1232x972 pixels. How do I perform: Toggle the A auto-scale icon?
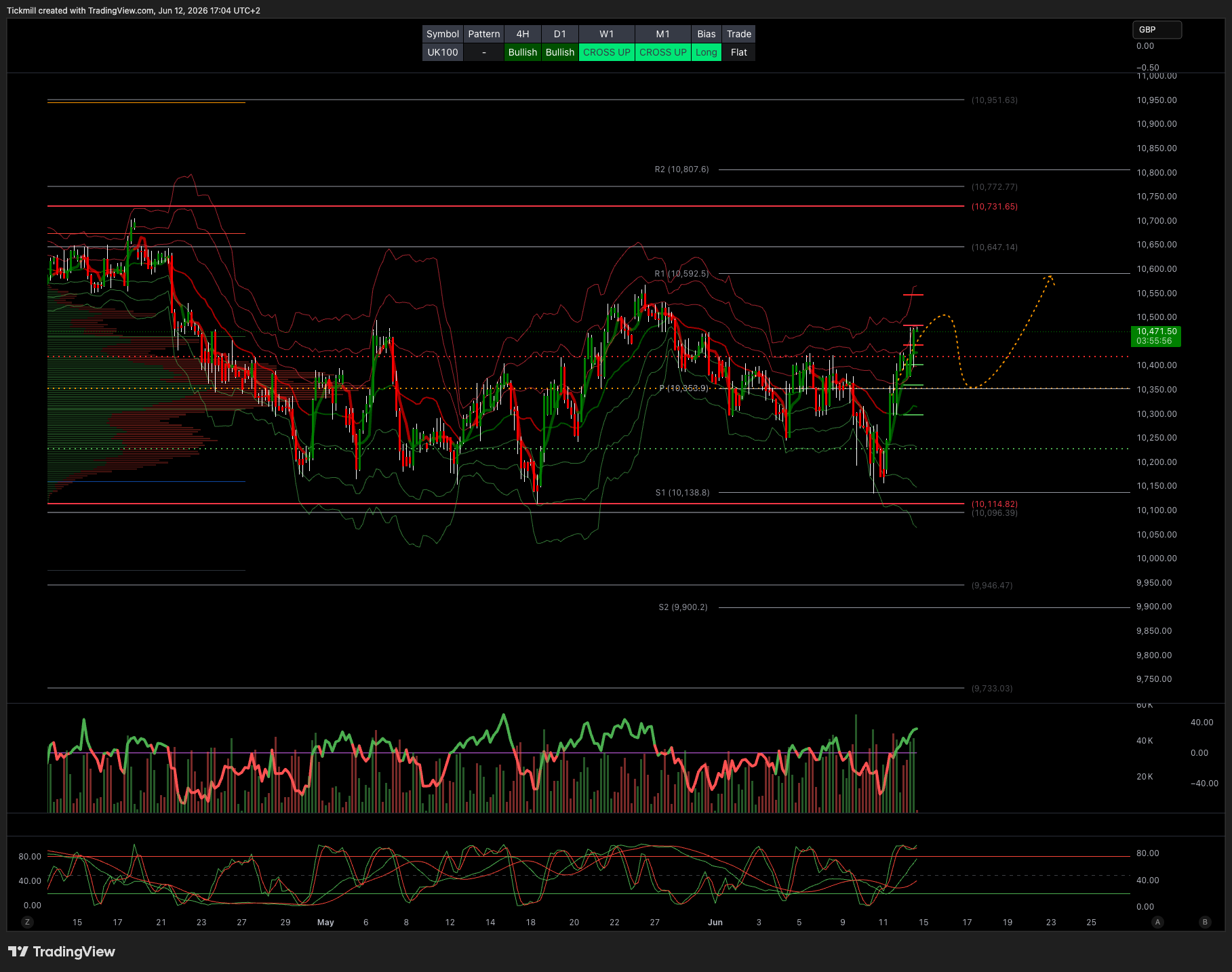coord(1157,922)
